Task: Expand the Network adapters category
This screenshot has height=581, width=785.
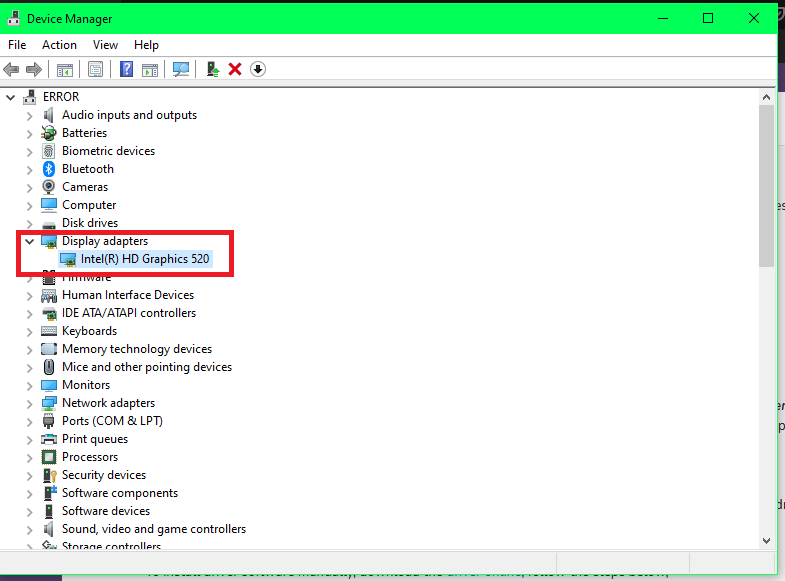Action: click(29, 403)
